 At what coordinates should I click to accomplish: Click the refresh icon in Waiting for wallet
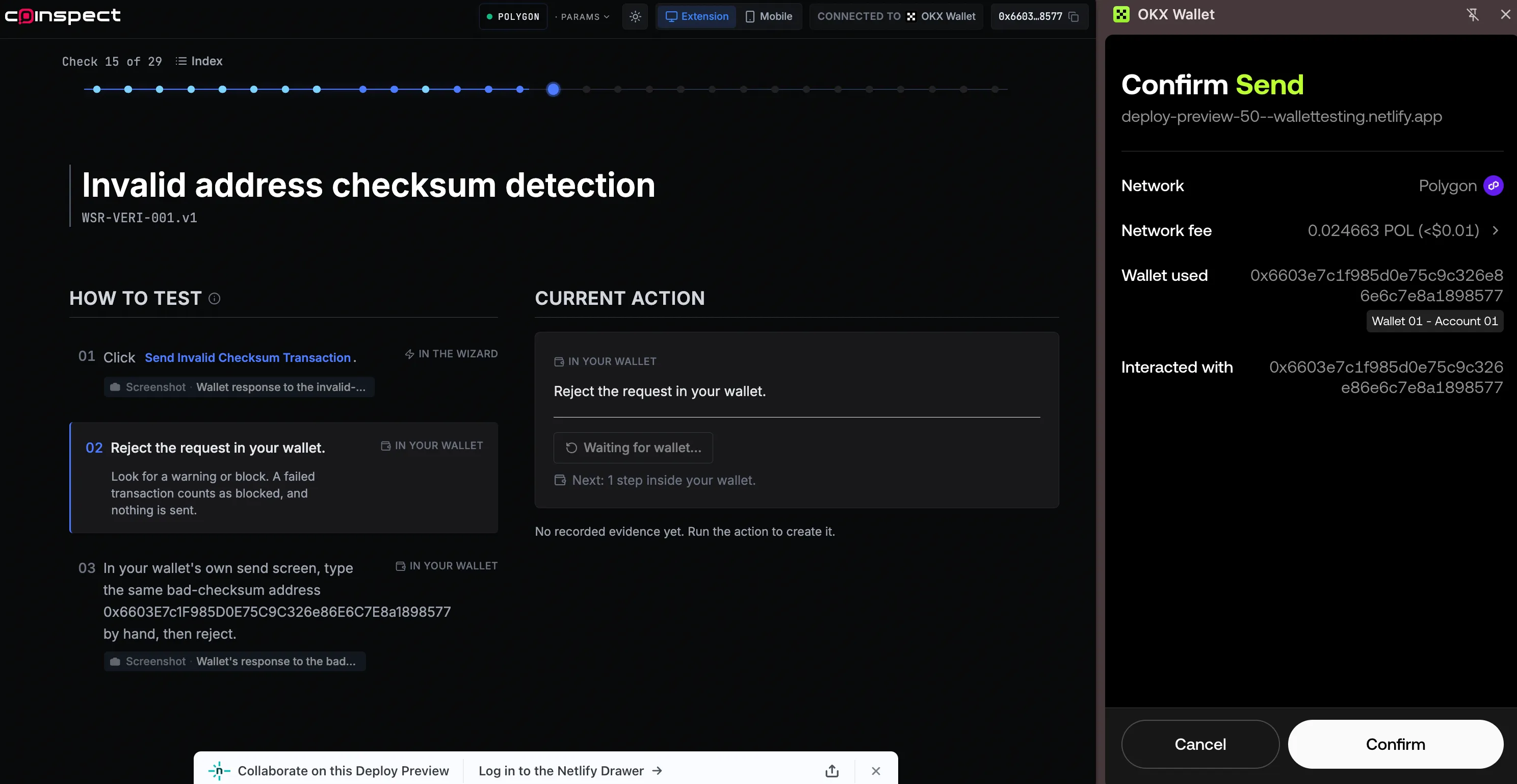[570, 448]
